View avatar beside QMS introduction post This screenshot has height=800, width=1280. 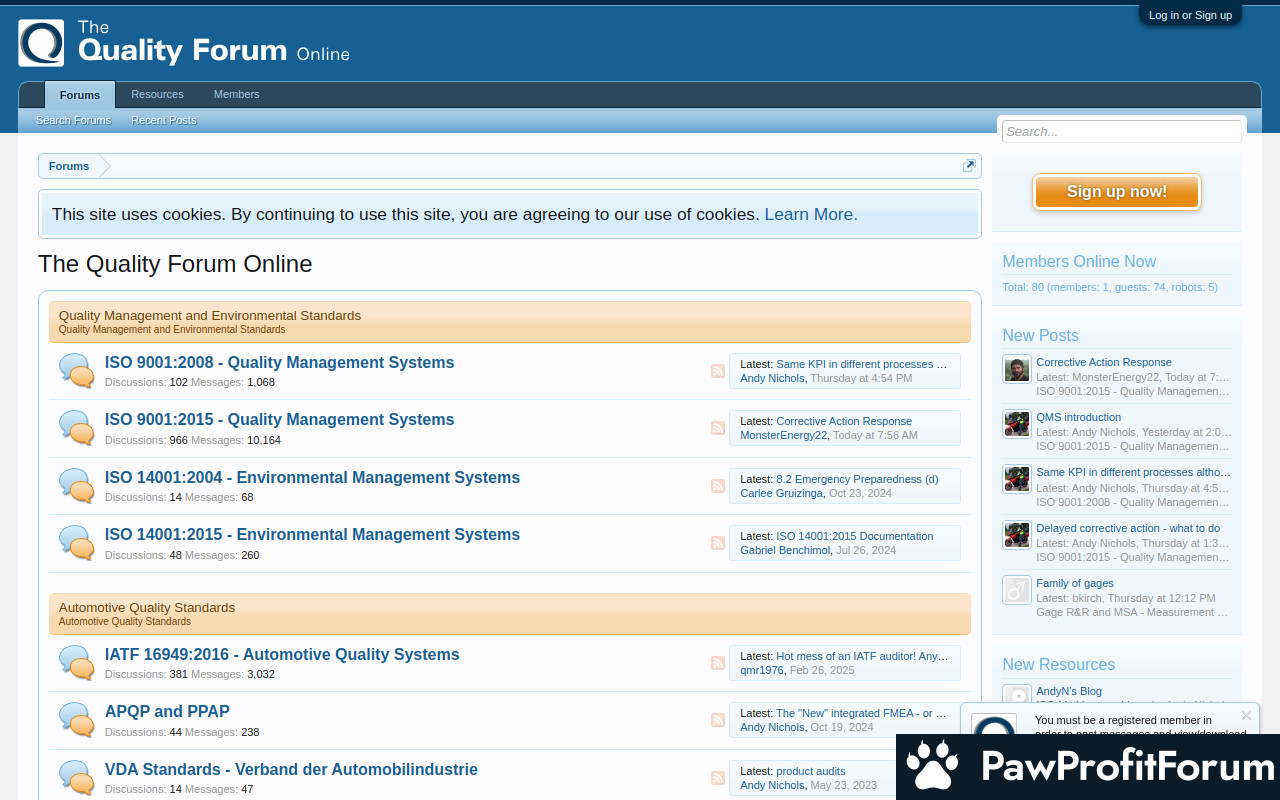[1017, 424]
